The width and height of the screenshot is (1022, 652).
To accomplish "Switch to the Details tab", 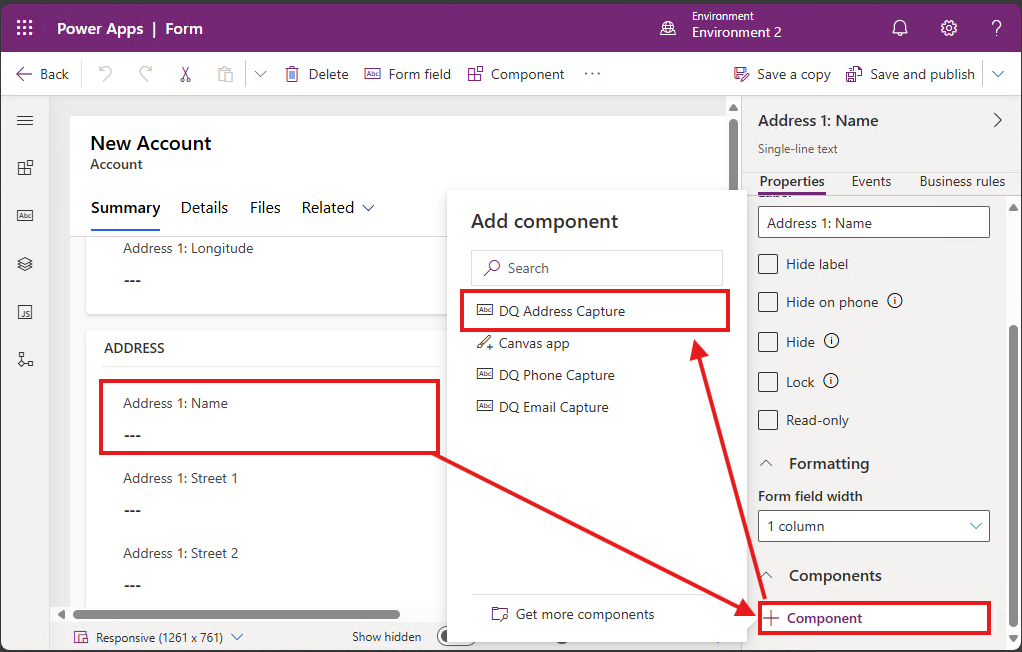I will [204, 208].
